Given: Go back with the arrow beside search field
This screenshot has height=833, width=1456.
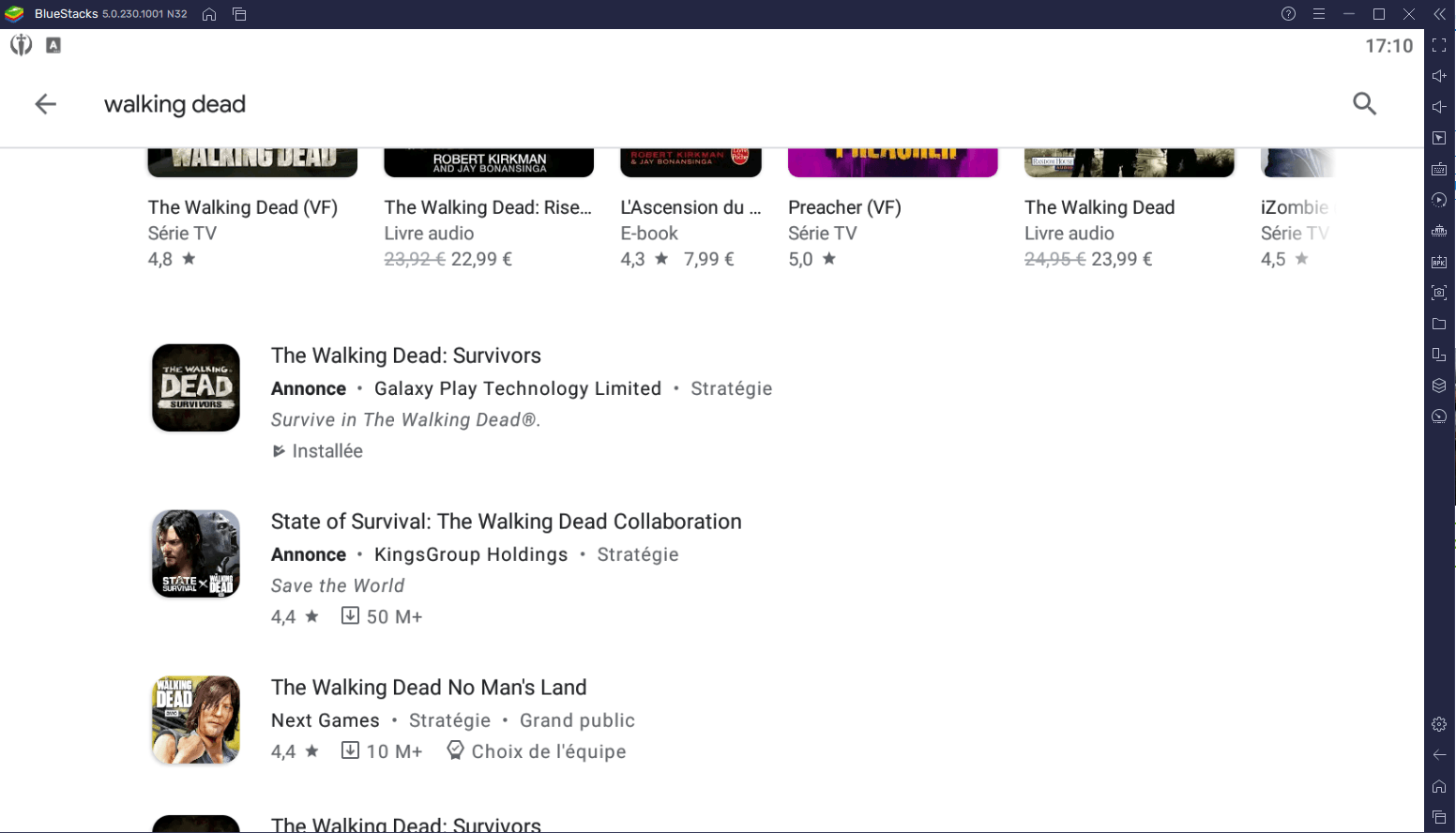Looking at the screenshot, I should tap(45, 104).
